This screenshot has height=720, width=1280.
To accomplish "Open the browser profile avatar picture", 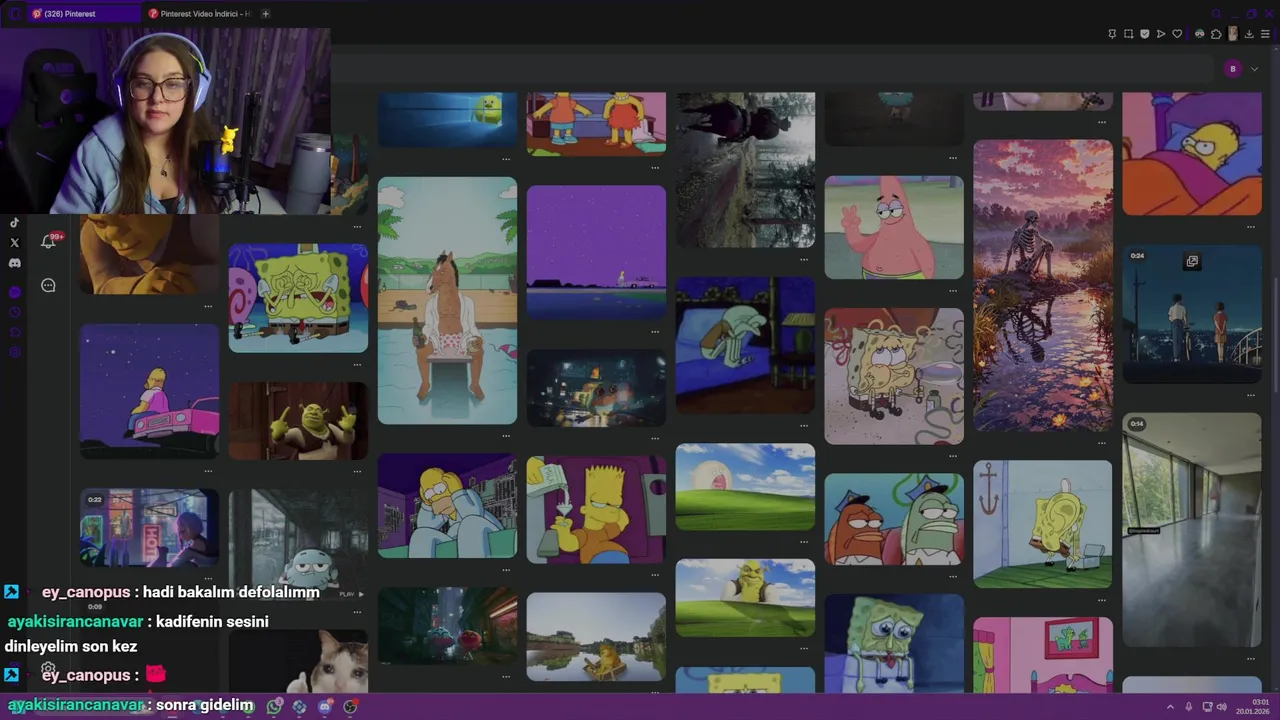I will tap(1233, 34).
